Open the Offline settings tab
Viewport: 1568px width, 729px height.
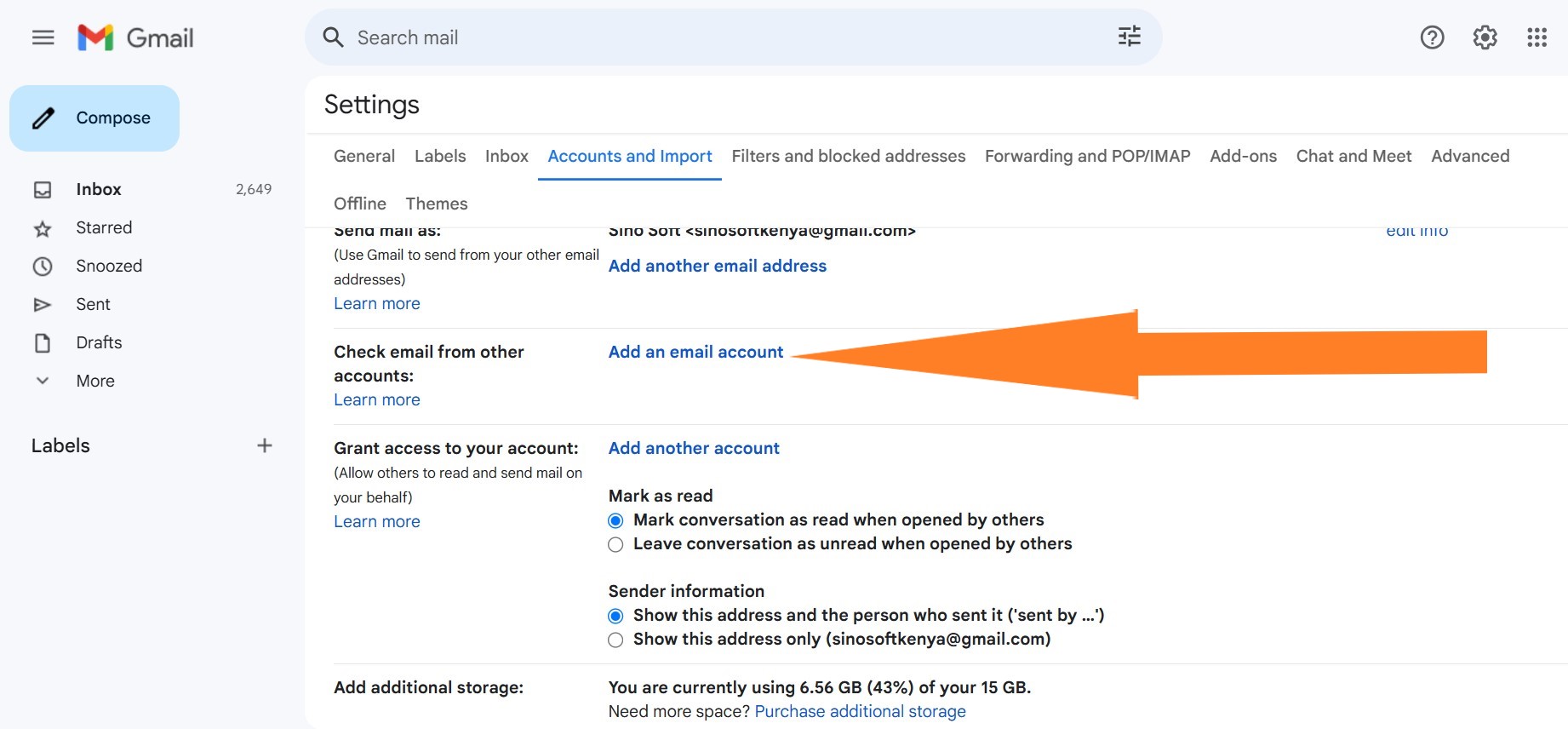(360, 204)
